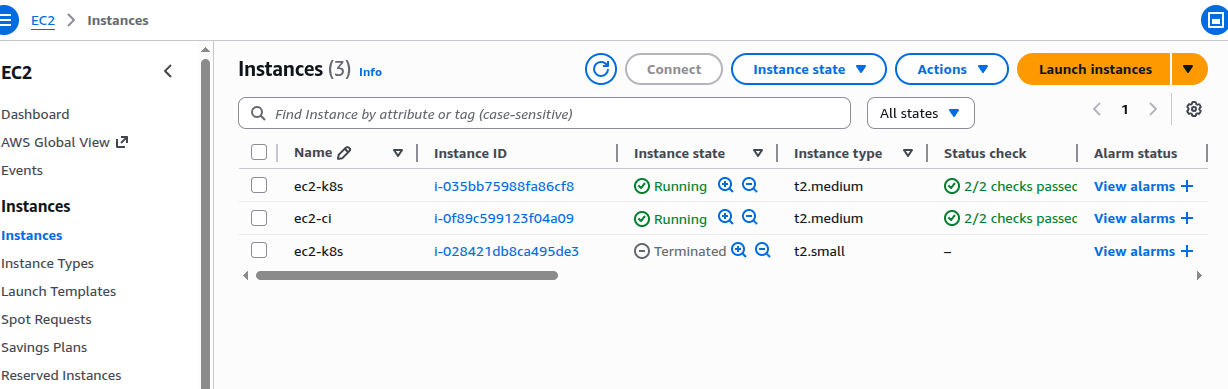Add alarm with plus icon for i-028421db8ca495de3

coord(1187,251)
